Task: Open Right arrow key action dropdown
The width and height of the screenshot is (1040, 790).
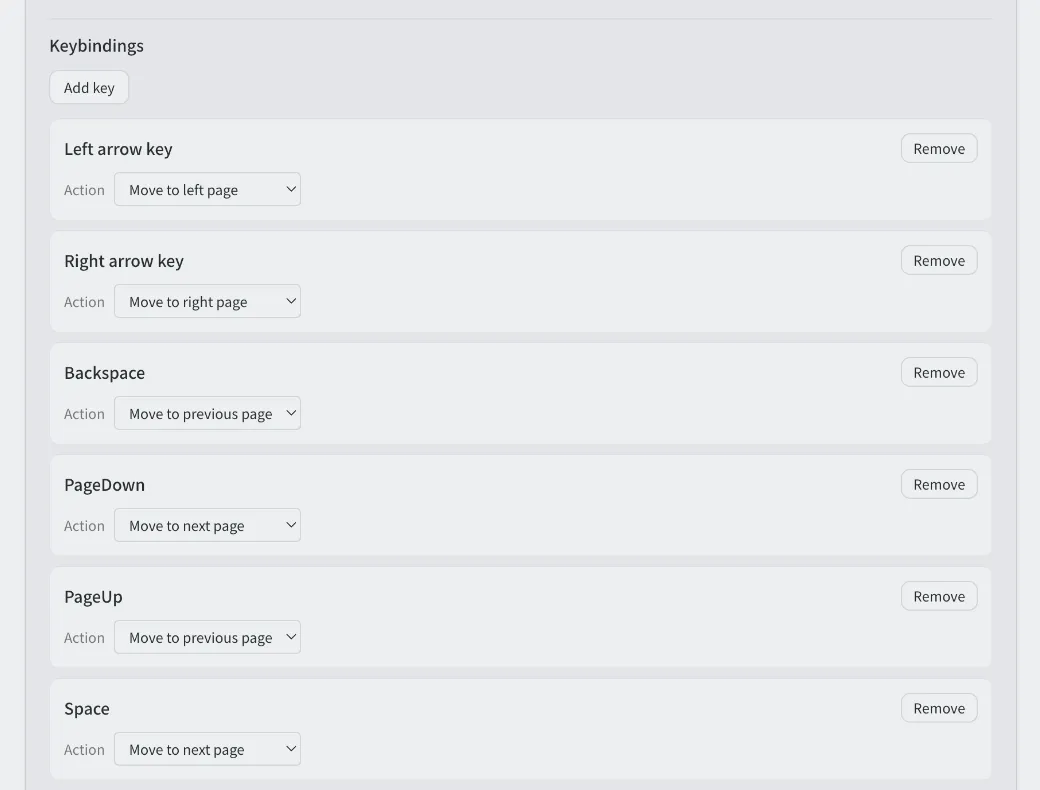Action: pos(207,302)
